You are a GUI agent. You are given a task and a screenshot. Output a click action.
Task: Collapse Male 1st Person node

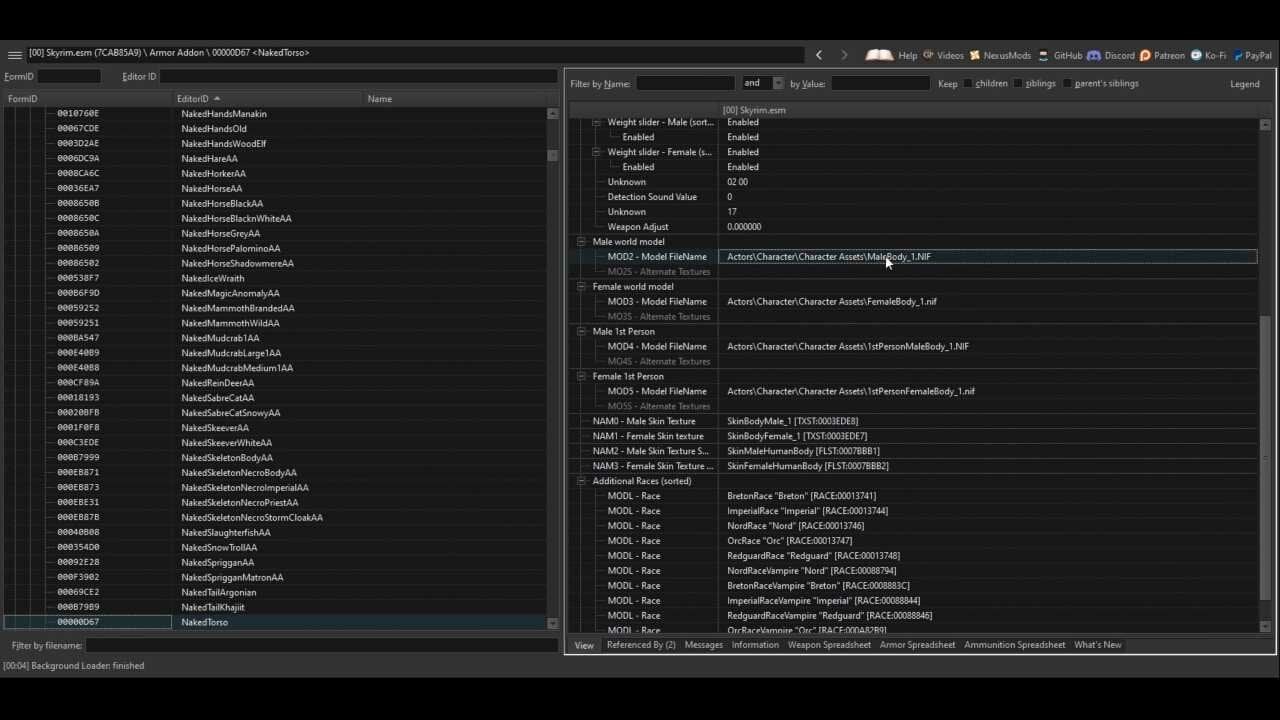tap(581, 332)
